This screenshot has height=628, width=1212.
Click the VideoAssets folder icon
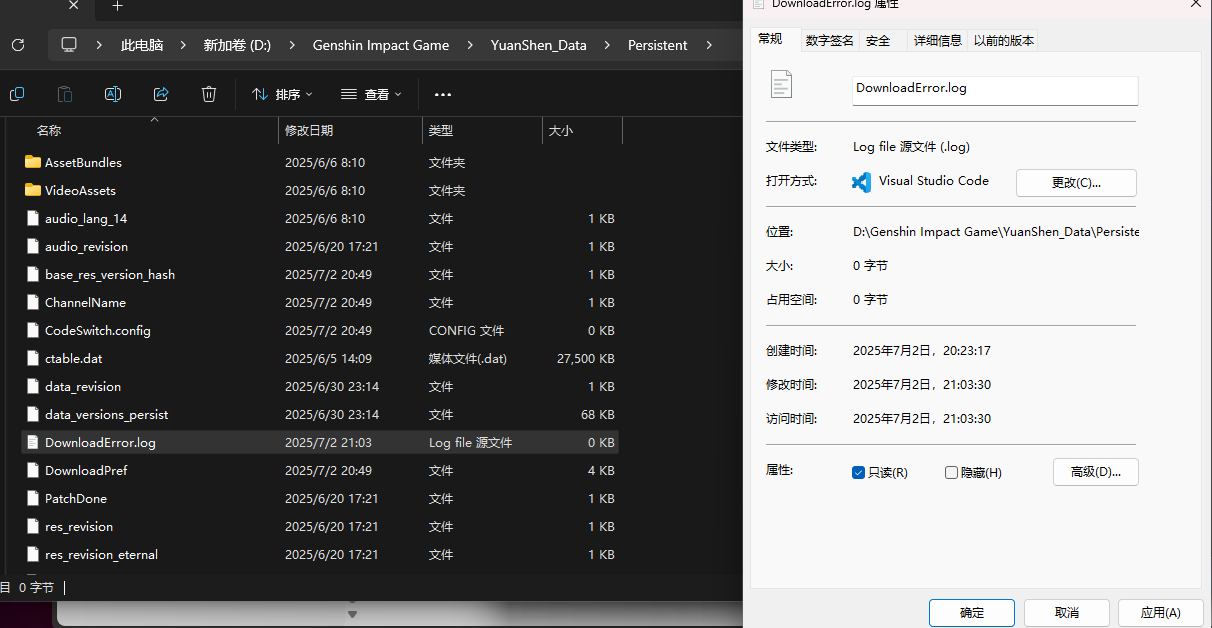33,190
